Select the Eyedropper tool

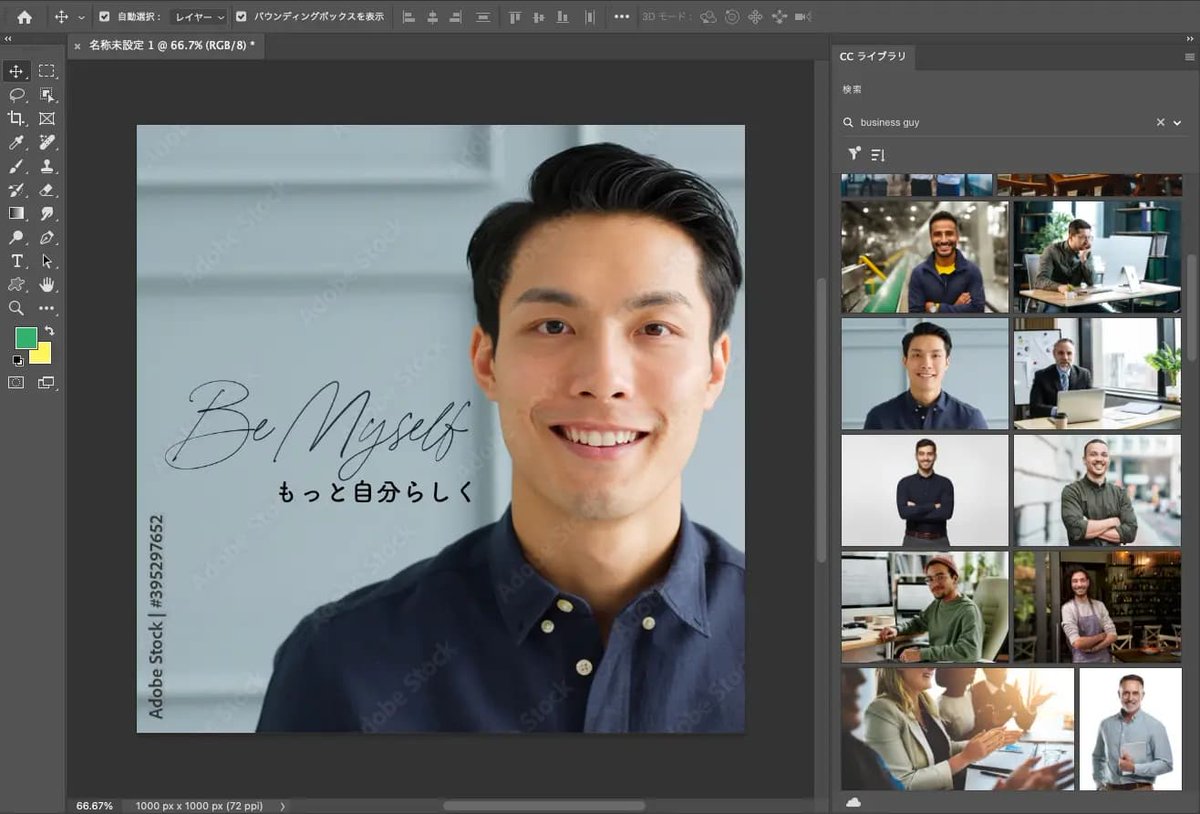tap(16, 142)
